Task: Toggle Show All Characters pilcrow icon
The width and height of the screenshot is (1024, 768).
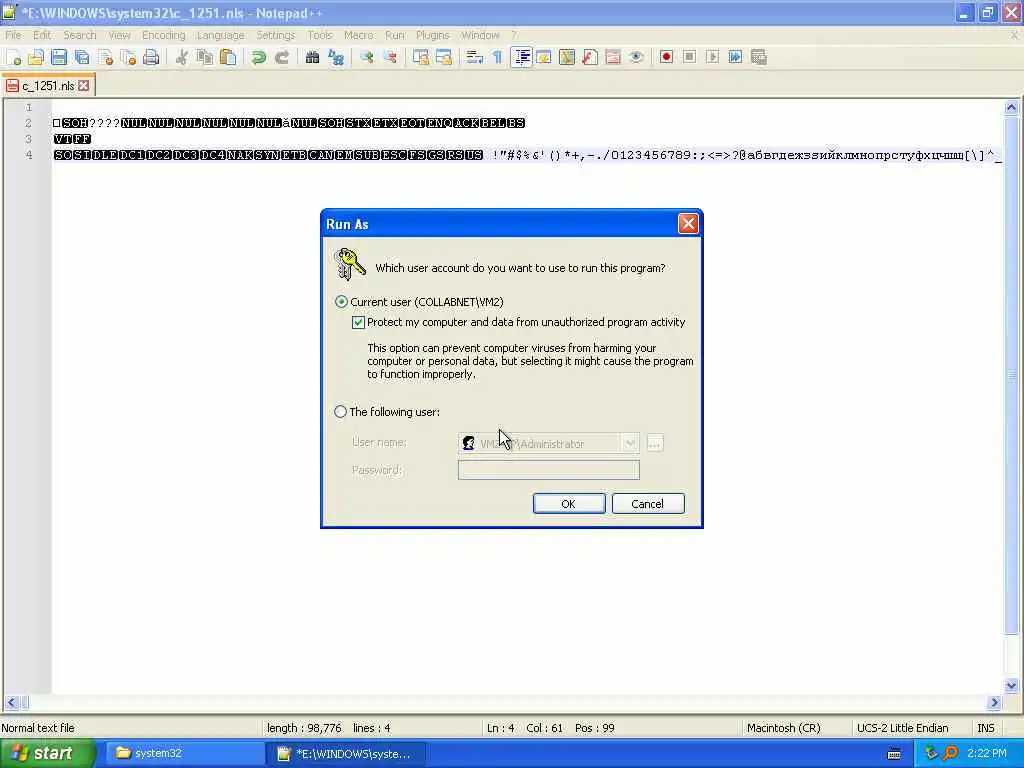Action: 498,57
